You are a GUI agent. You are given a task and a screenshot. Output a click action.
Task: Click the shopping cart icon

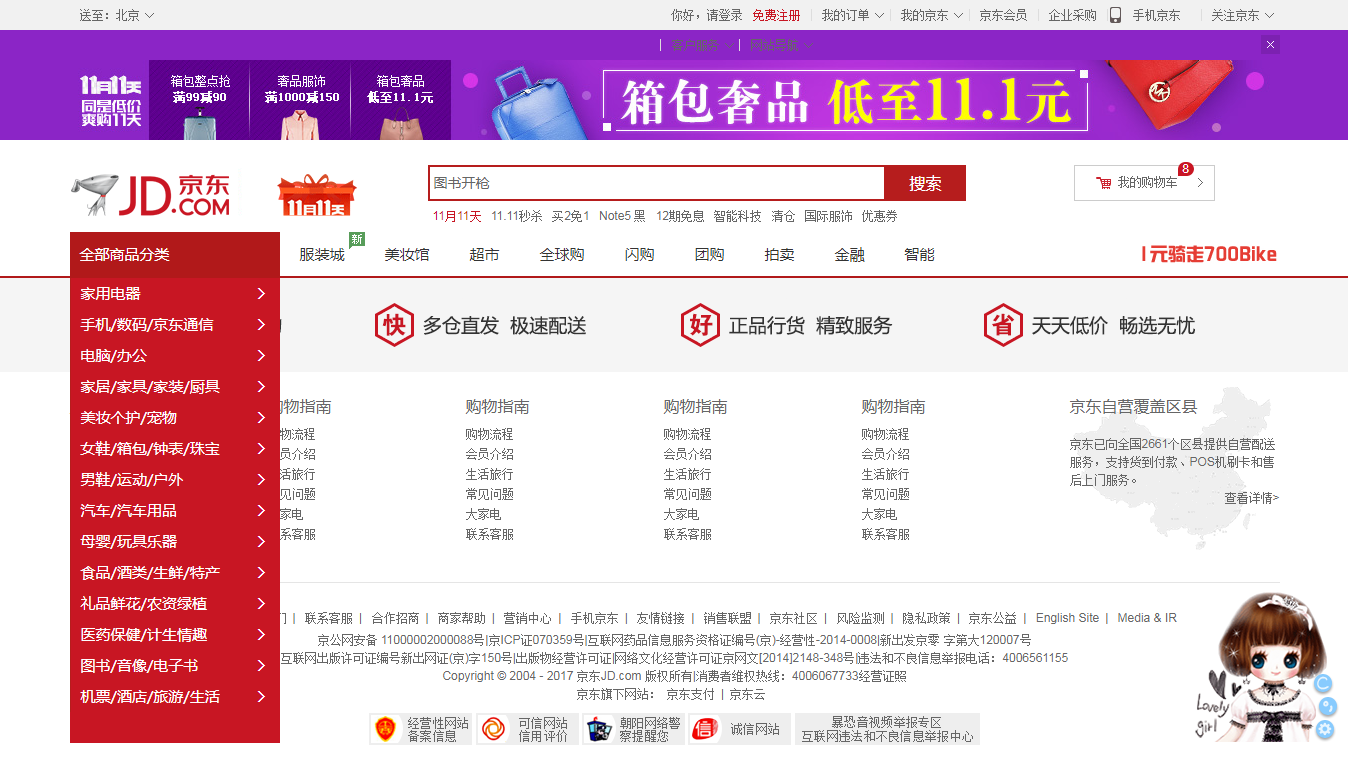click(1103, 183)
